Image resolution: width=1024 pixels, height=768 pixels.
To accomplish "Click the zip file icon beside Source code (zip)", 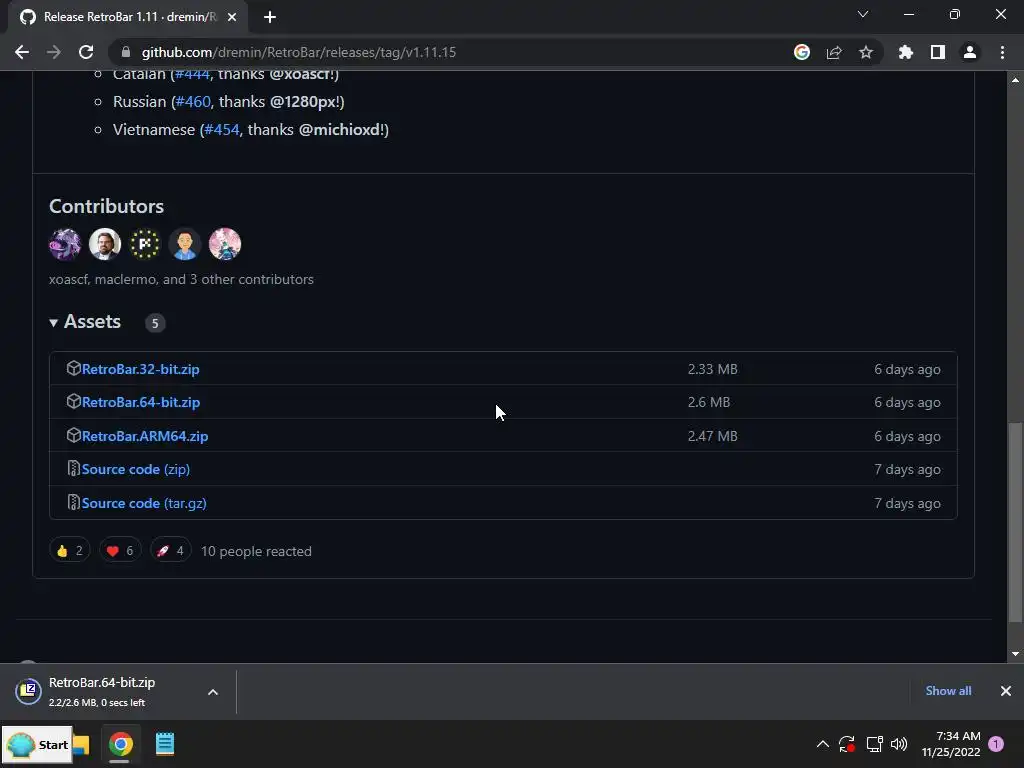I will 74,469.
